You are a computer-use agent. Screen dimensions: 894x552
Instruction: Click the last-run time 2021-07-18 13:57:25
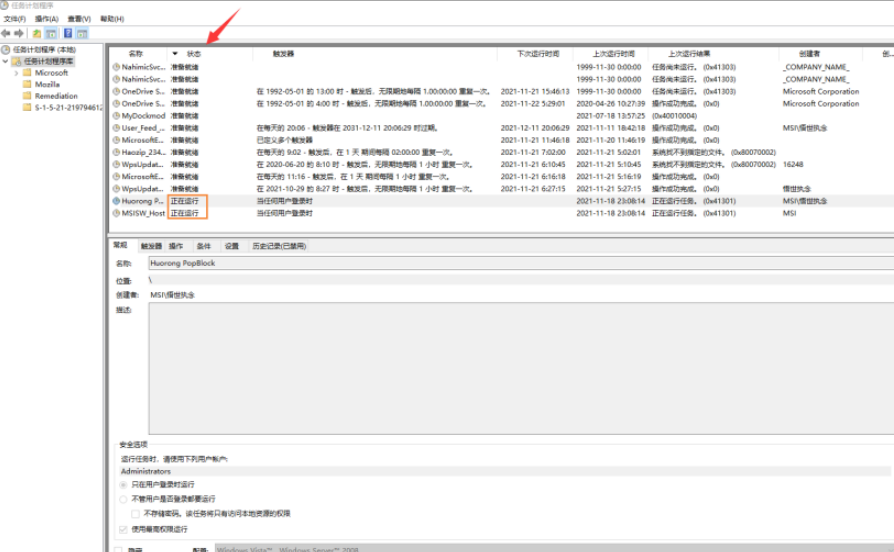click(x=611, y=116)
